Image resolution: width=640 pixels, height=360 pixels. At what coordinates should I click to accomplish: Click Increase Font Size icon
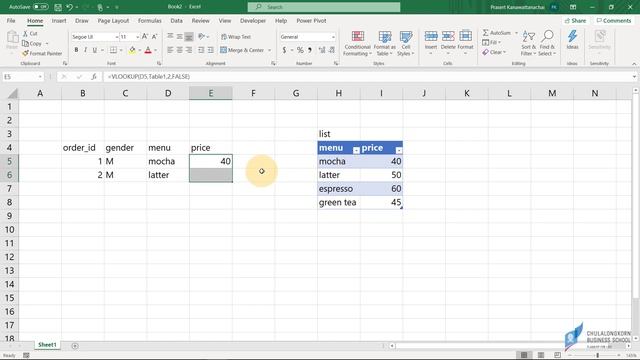(144, 37)
